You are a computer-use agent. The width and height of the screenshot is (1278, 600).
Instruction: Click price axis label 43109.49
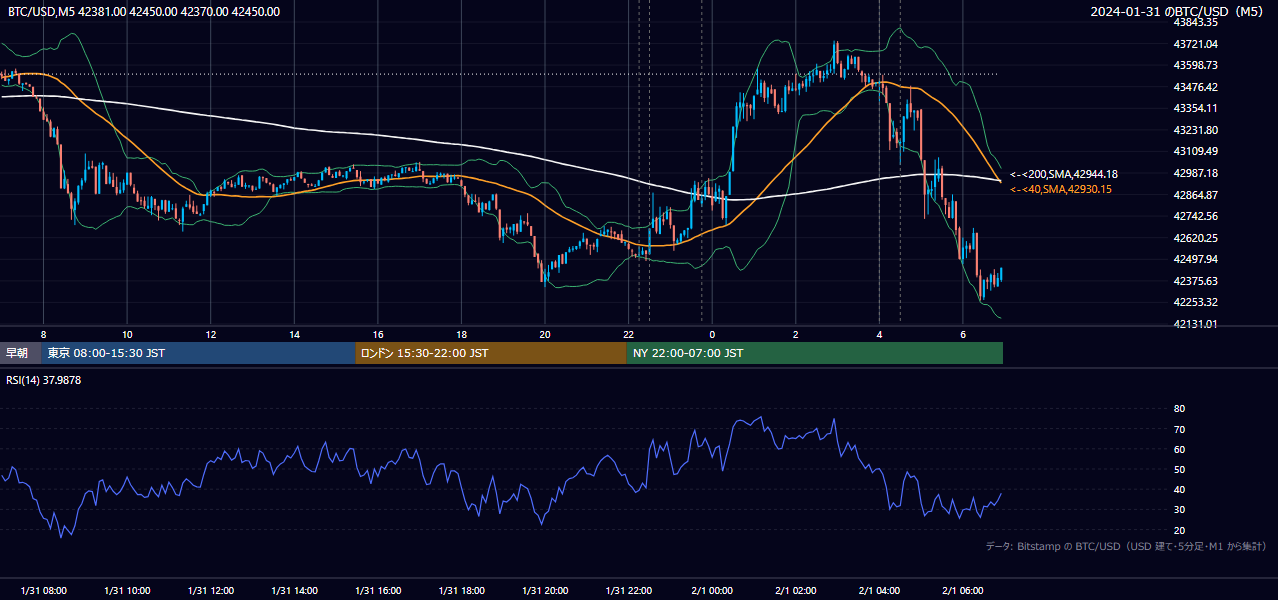coord(1195,151)
